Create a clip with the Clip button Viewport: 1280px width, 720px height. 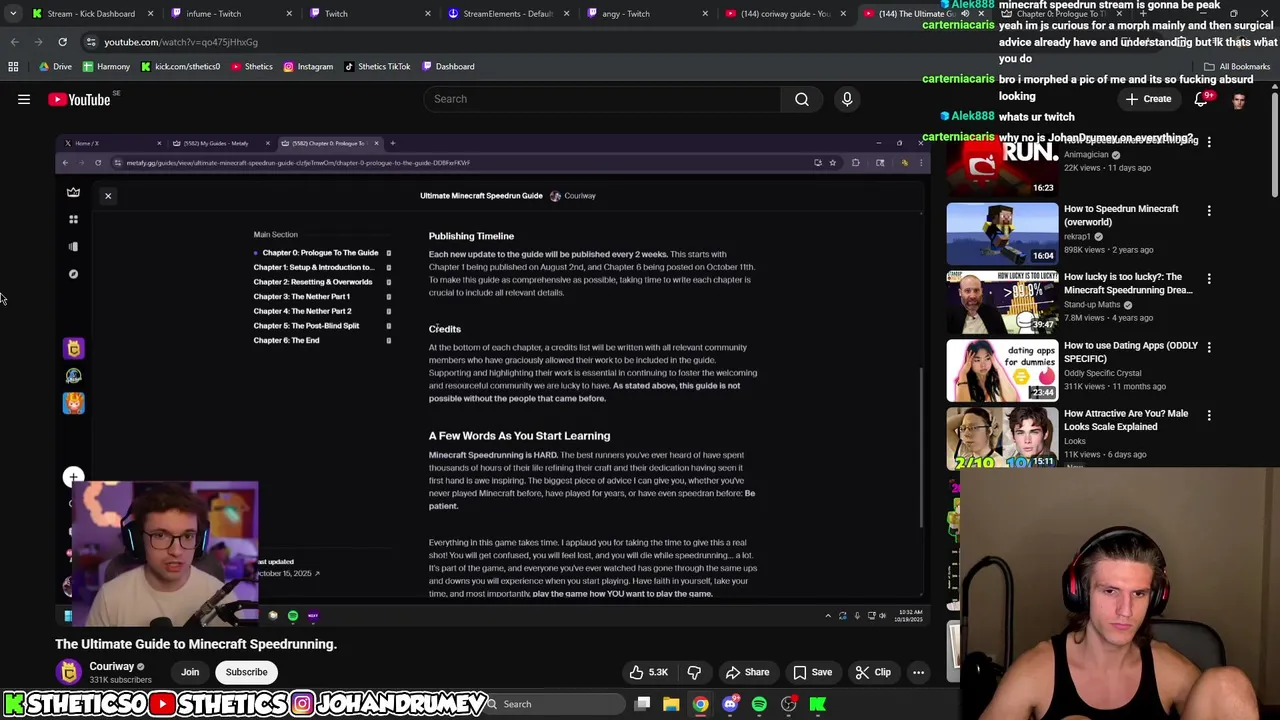[x=873, y=672]
